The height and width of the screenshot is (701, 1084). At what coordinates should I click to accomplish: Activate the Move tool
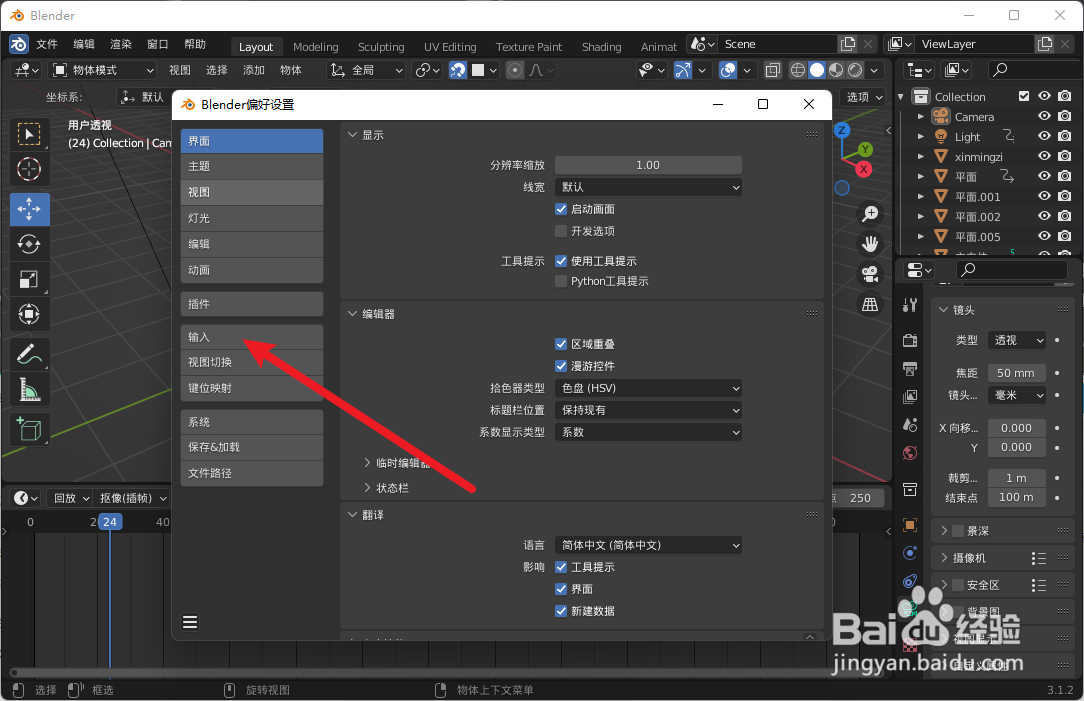click(x=29, y=209)
